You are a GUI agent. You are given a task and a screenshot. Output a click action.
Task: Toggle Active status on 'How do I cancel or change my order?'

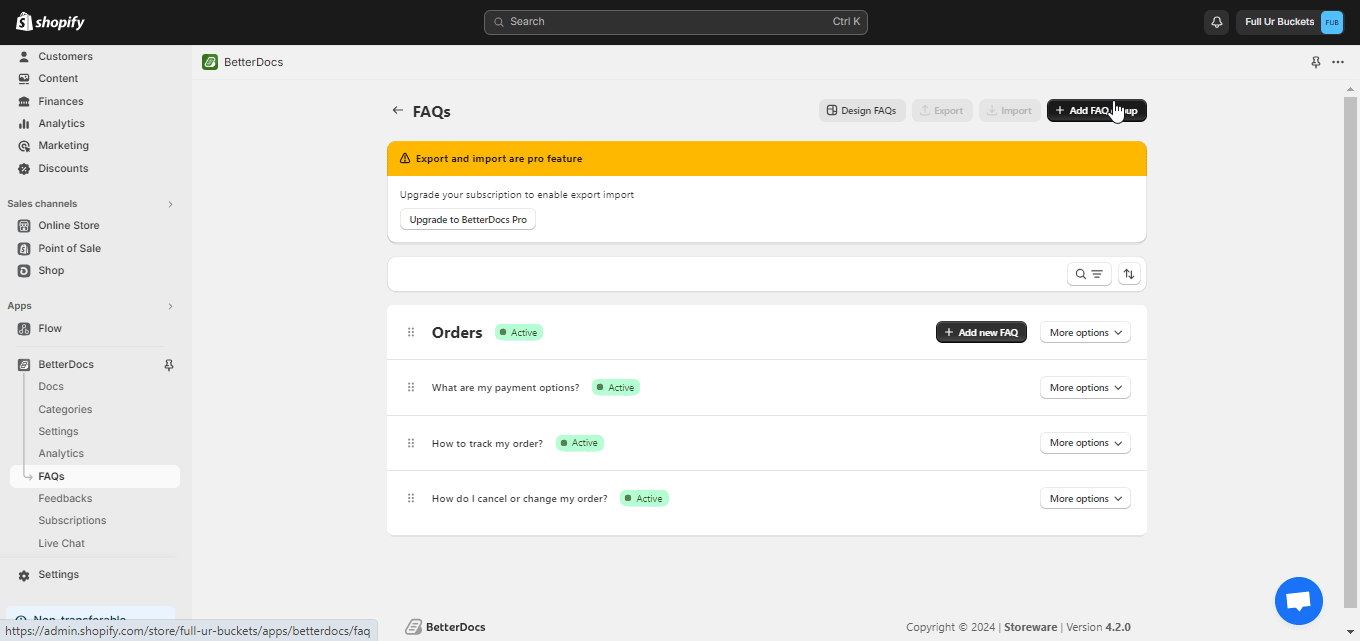pos(643,498)
